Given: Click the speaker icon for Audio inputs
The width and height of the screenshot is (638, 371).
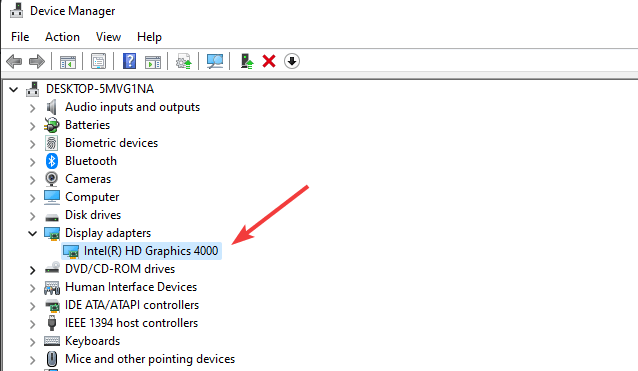Looking at the screenshot, I should 51,107.
